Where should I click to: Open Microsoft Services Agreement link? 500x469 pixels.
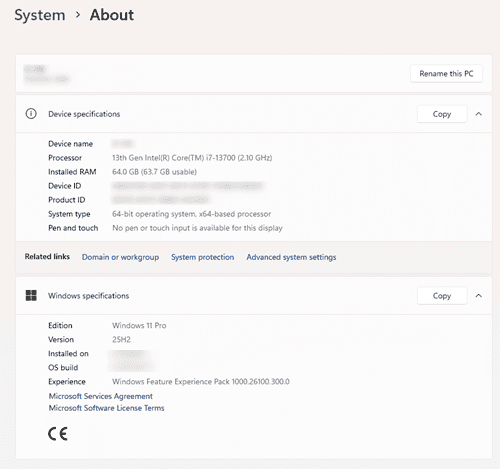pos(101,396)
